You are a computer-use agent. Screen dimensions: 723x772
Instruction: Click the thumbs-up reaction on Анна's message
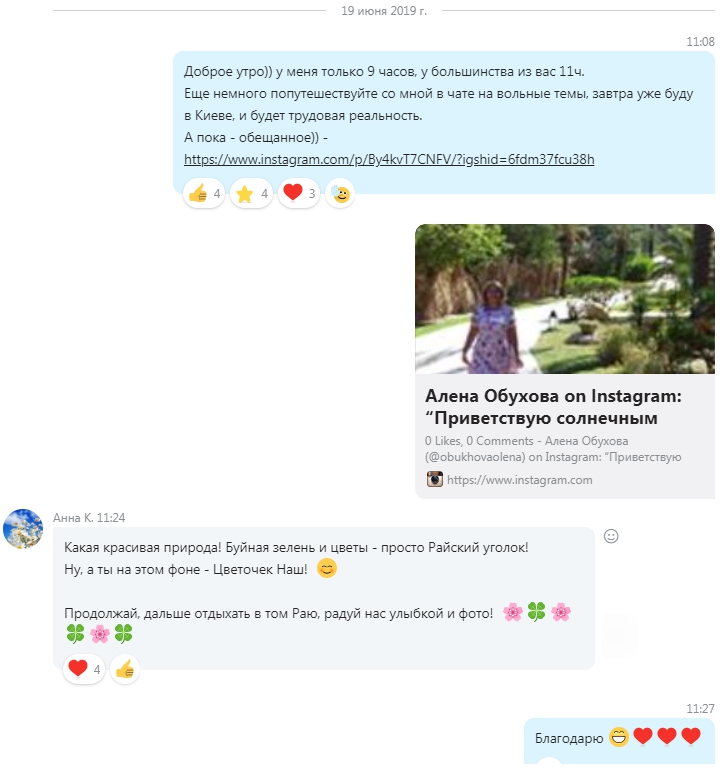click(125, 669)
